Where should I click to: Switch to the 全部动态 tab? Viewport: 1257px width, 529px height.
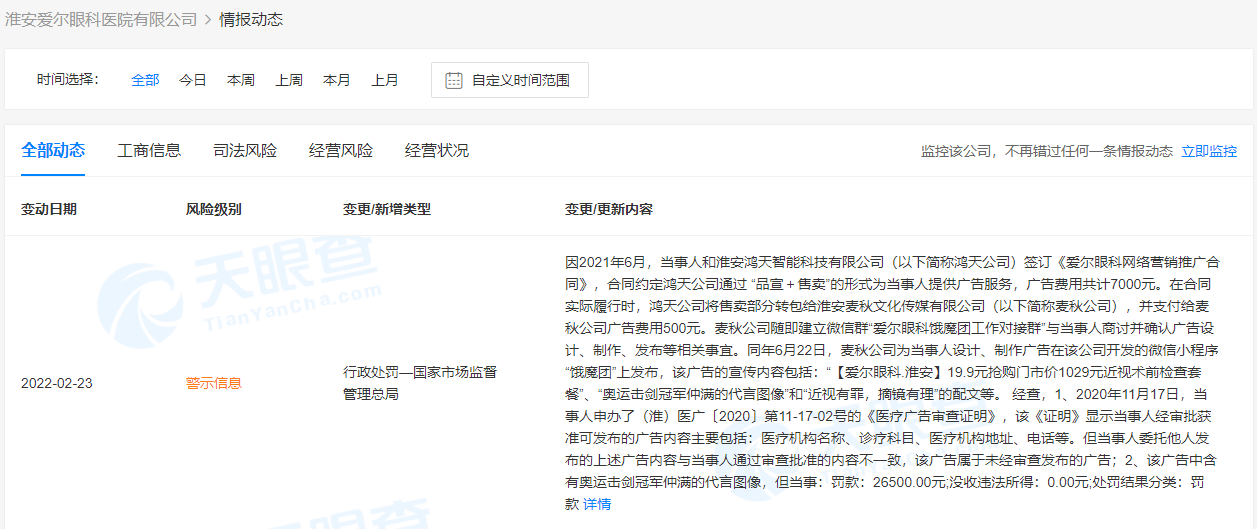tap(53, 151)
